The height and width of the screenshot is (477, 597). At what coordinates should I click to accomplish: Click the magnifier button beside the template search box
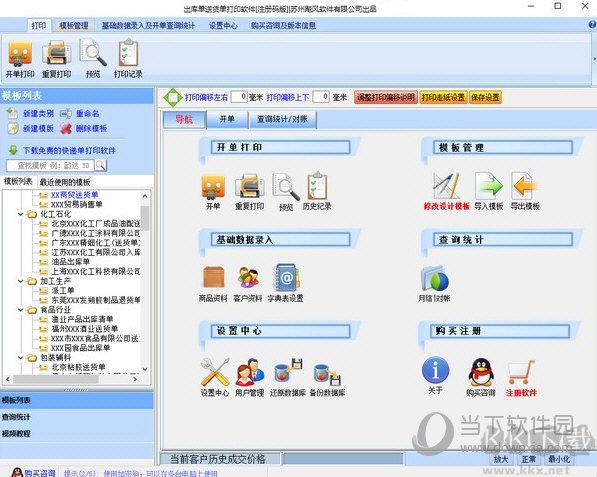[101, 165]
